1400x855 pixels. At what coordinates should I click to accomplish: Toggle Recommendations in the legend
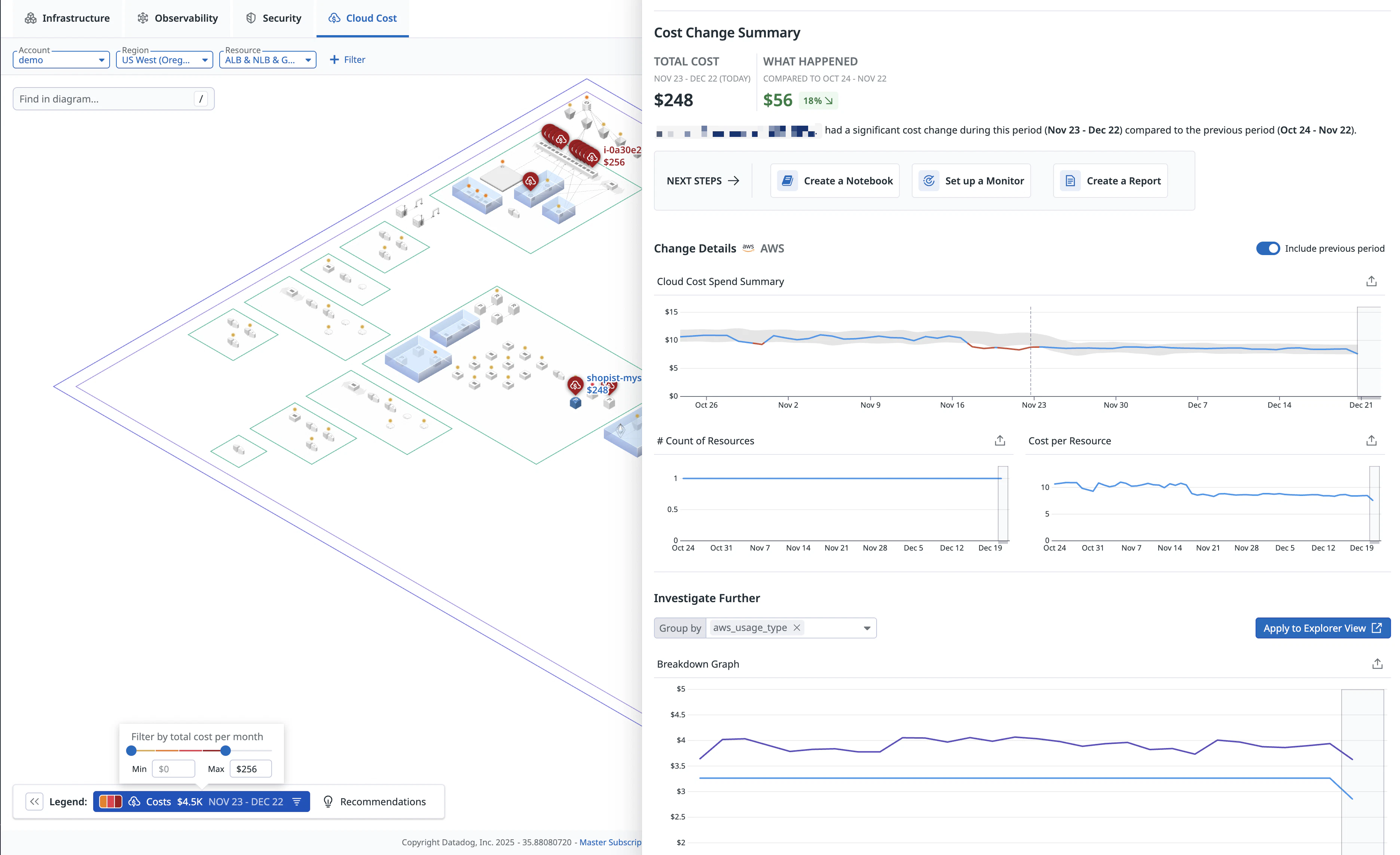(375, 802)
